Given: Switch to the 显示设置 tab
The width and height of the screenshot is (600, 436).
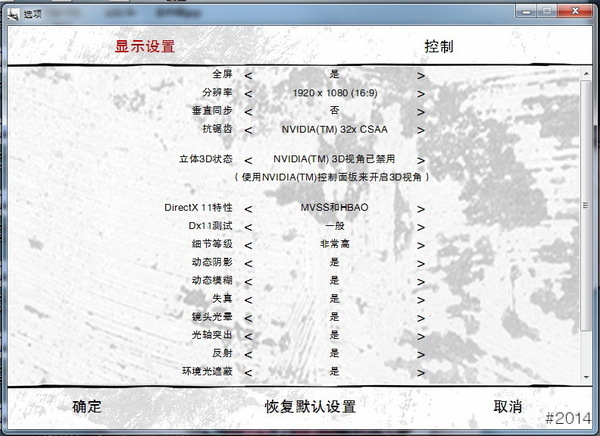Looking at the screenshot, I should click(x=145, y=47).
